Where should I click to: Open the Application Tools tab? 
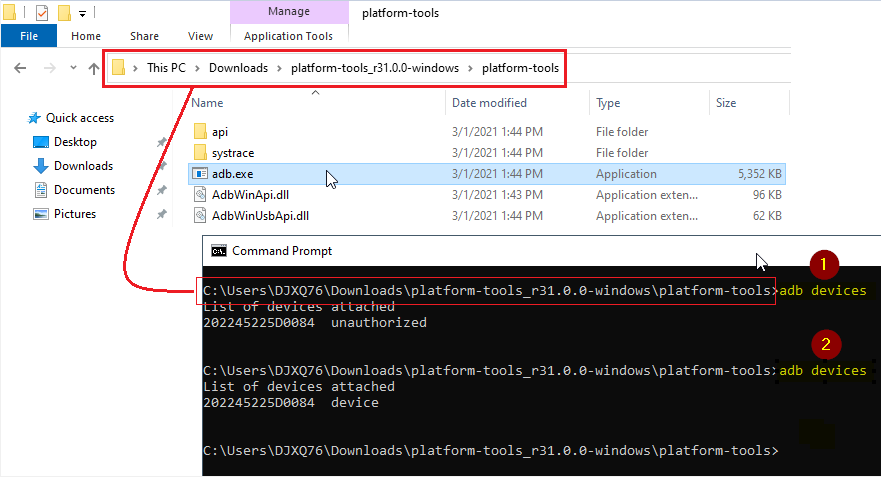point(288,36)
